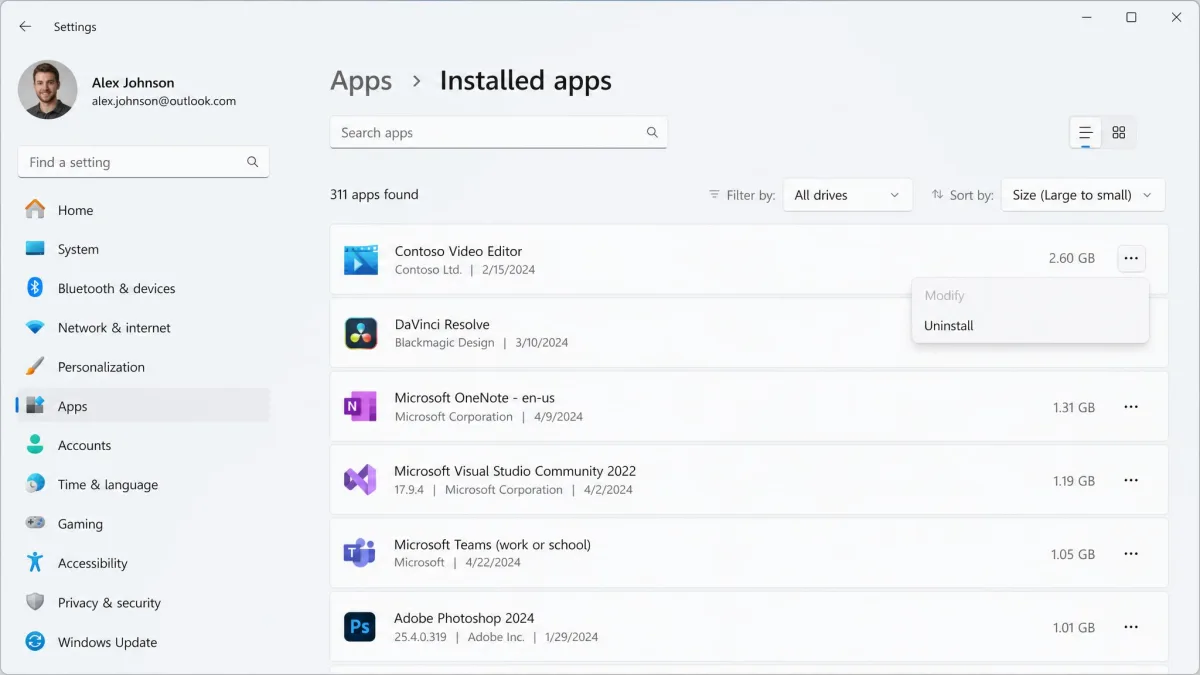Open the Sort by Size dropdown
The image size is (1200, 675).
[1083, 195]
